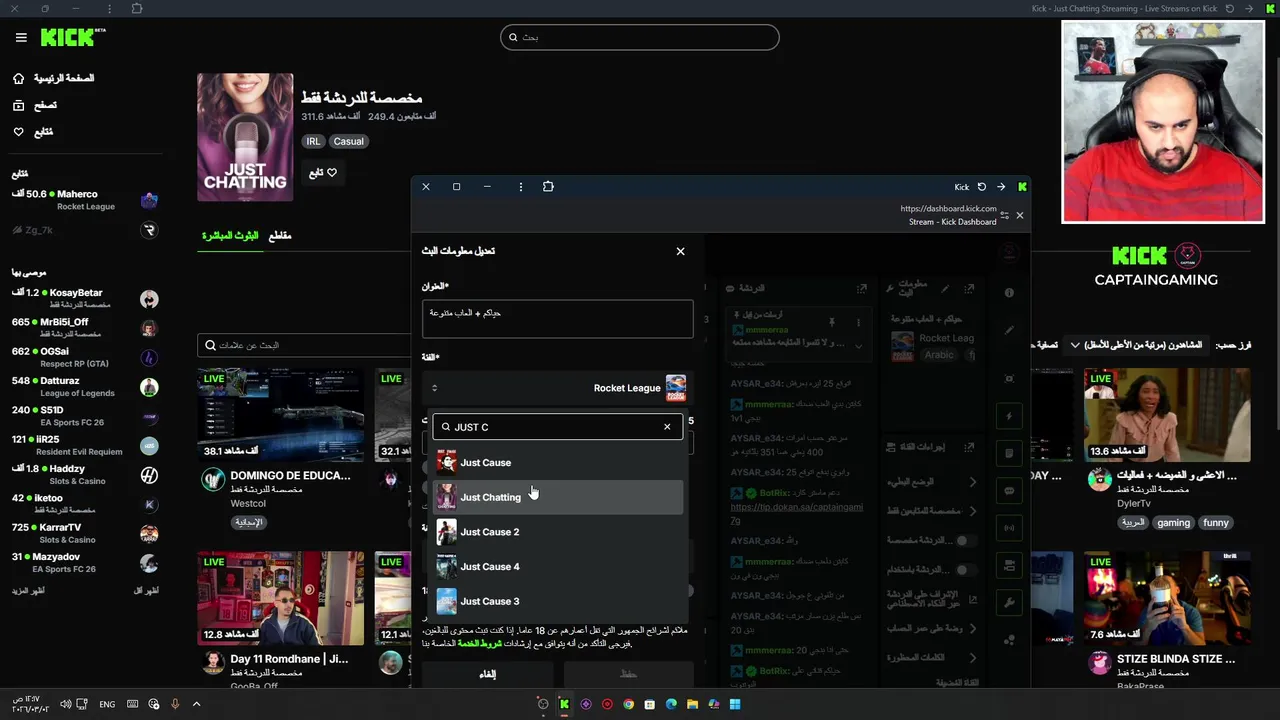Expand followers-only chat row chevron
Image resolution: width=1280 pixels, height=720 pixels.
click(x=972, y=511)
